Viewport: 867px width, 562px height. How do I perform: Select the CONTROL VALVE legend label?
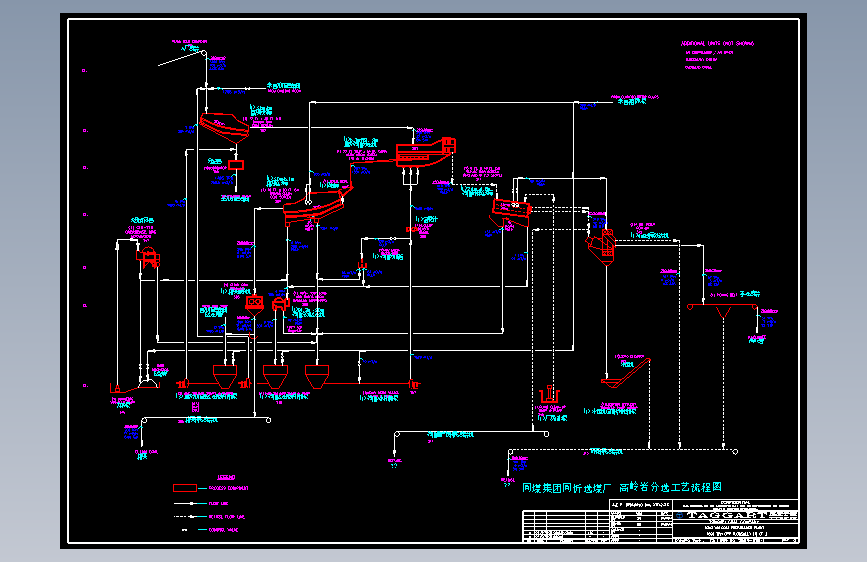click(223, 530)
